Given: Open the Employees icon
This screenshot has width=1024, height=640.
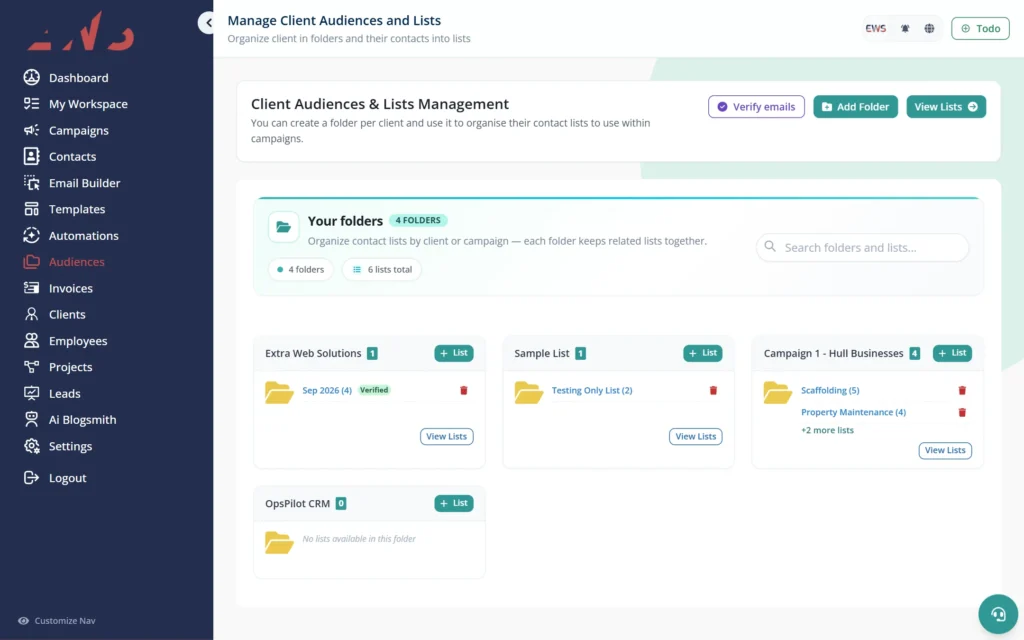Looking at the screenshot, I should point(31,340).
